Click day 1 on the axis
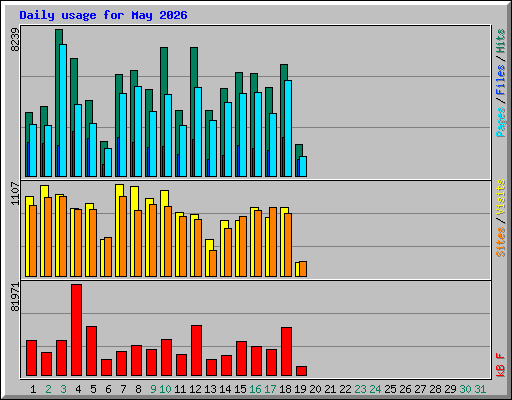 point(33,389)
